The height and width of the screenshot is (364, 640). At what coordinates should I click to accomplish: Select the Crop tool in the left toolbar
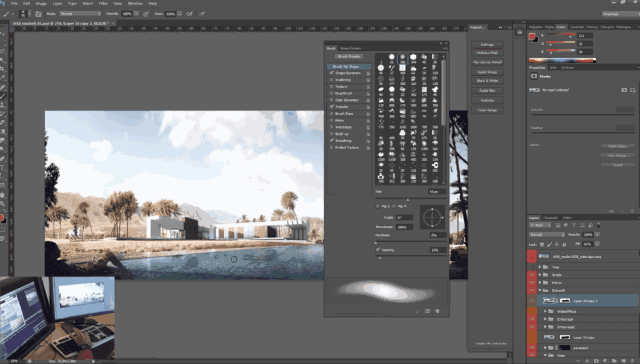(x=3, y=69)
